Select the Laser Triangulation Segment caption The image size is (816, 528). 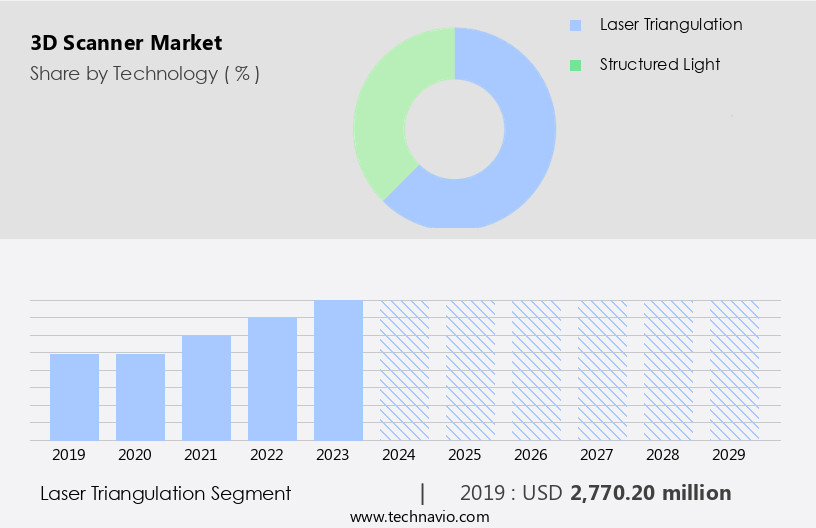165,493
